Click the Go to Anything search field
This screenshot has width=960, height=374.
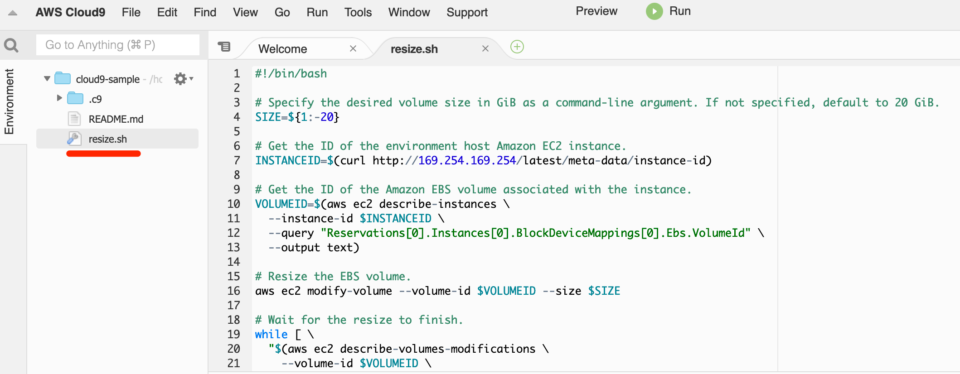(118, 45)
